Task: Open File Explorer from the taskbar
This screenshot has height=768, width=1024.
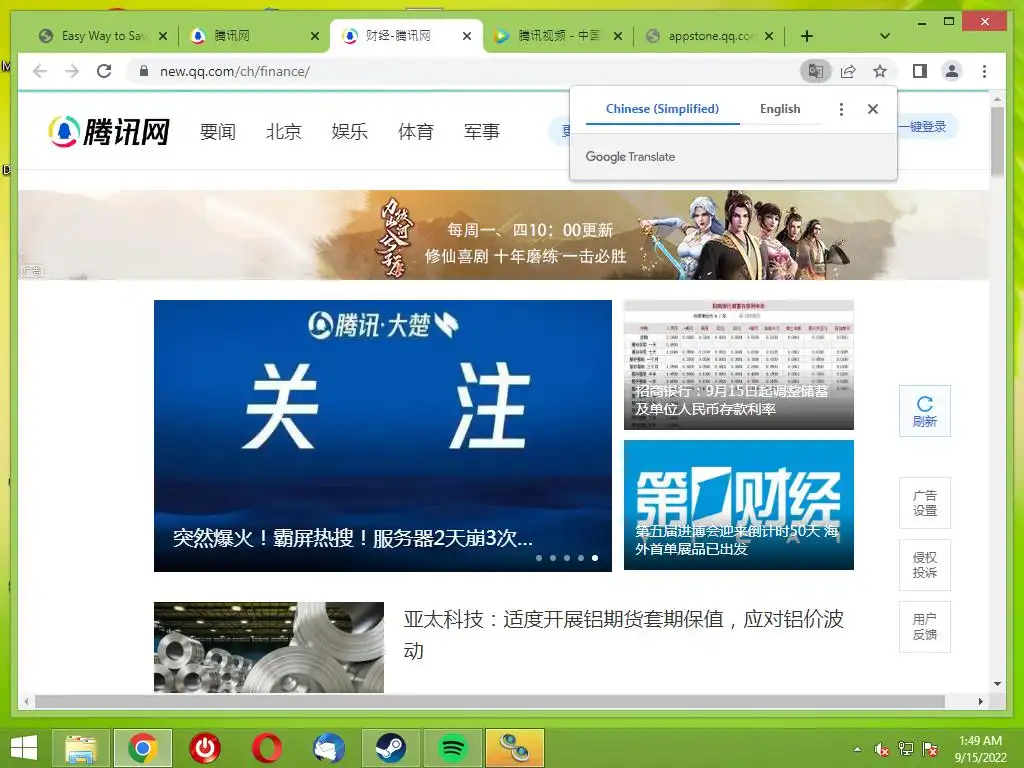Action: tap(81, 748)
